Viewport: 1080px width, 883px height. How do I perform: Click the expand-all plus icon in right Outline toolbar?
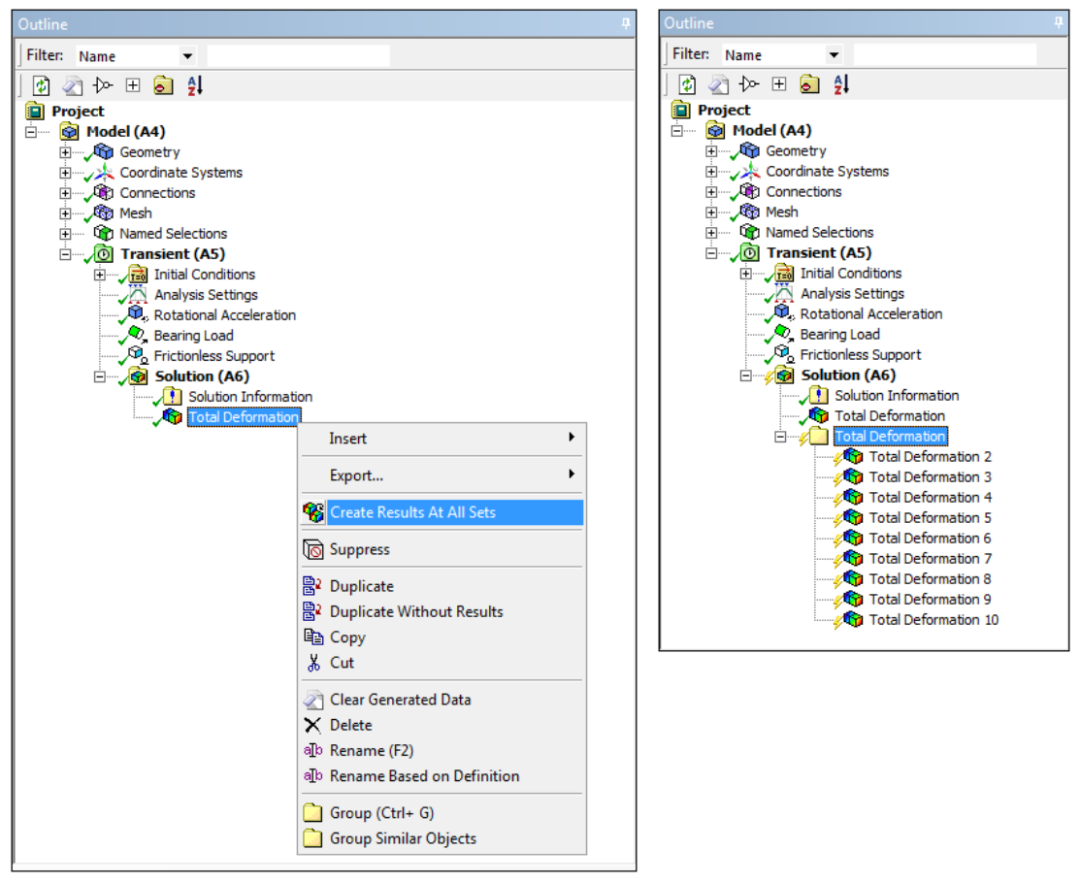[779, 85]
